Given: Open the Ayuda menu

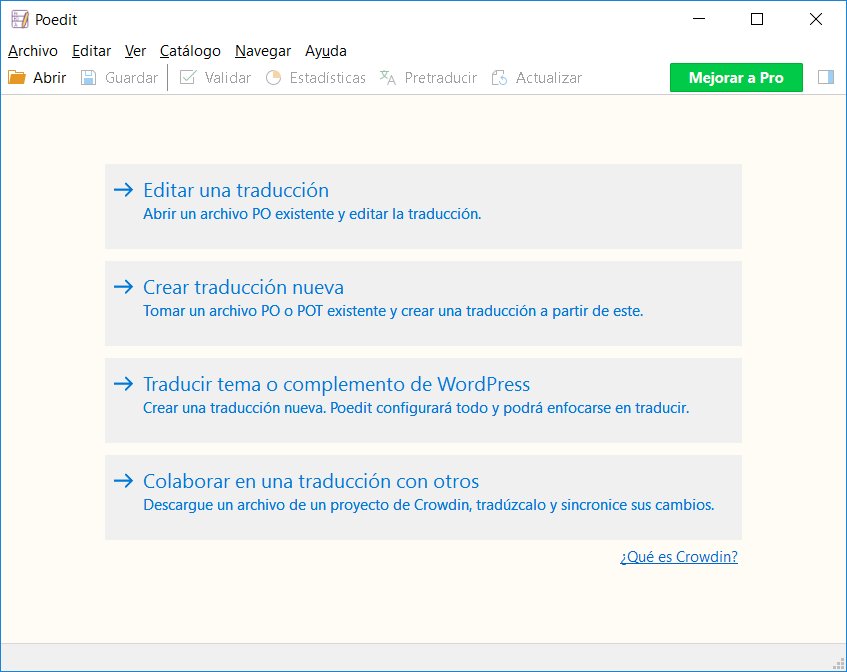Looking at the screenshot, I should point(326,51).
